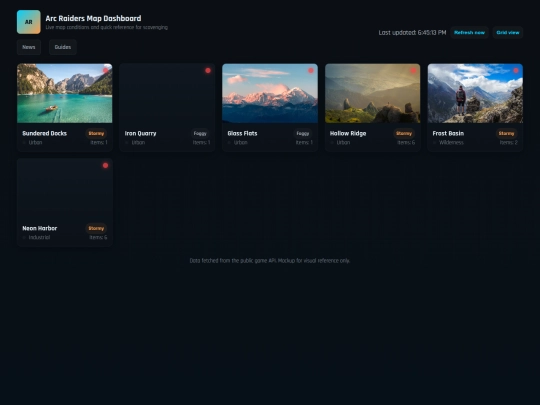
Task: Click the AR logo badge
Action: [29, 22]
